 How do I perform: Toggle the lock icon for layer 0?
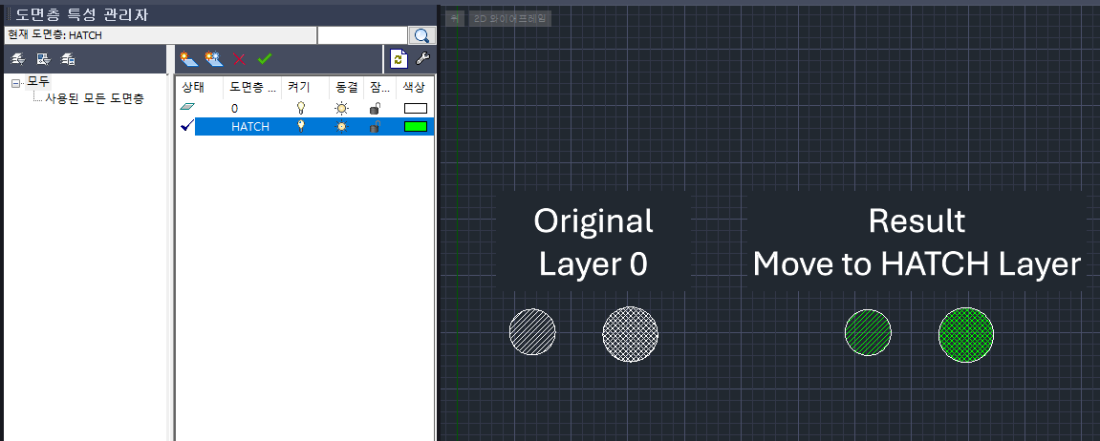[x=375, y=108]
